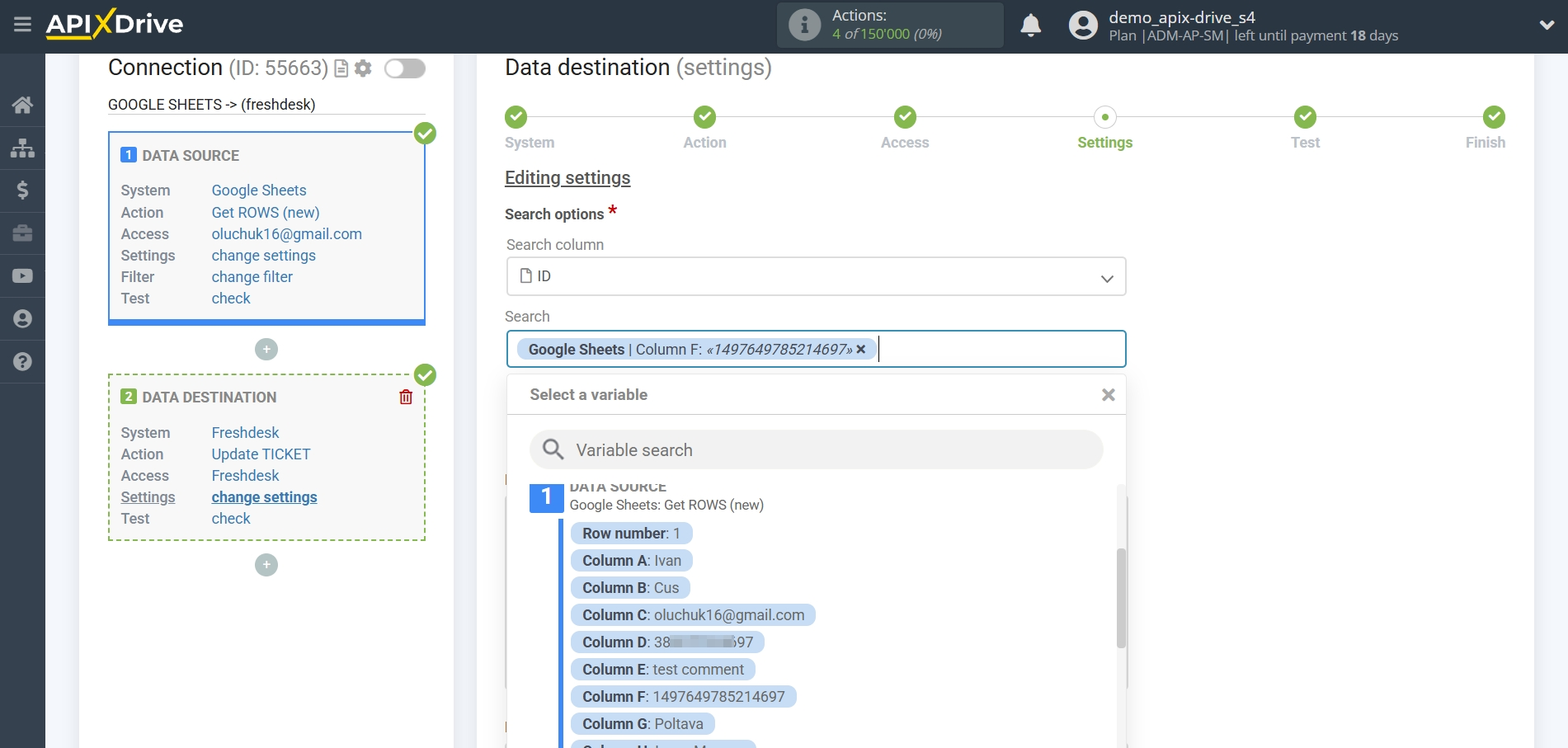Screen dimensions: 1568x748
Task: Open the hamburger main menu
Action: click(22, 25)
